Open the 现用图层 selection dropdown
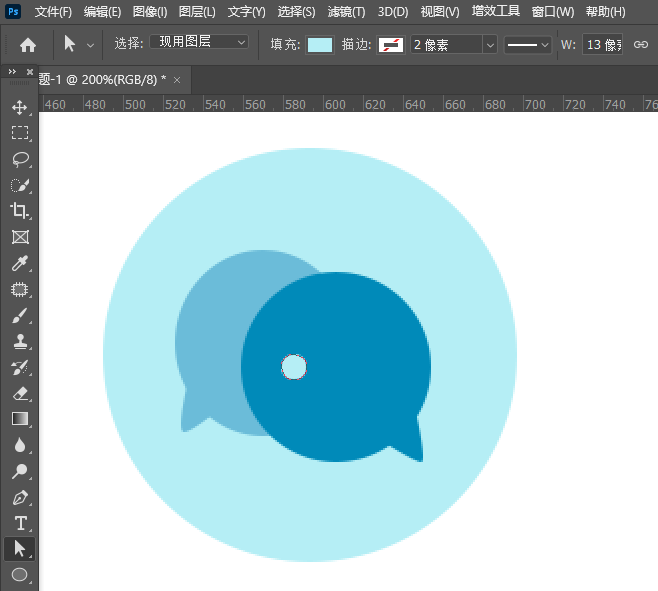This screenshot has height=591, width=658. point(199,43)
